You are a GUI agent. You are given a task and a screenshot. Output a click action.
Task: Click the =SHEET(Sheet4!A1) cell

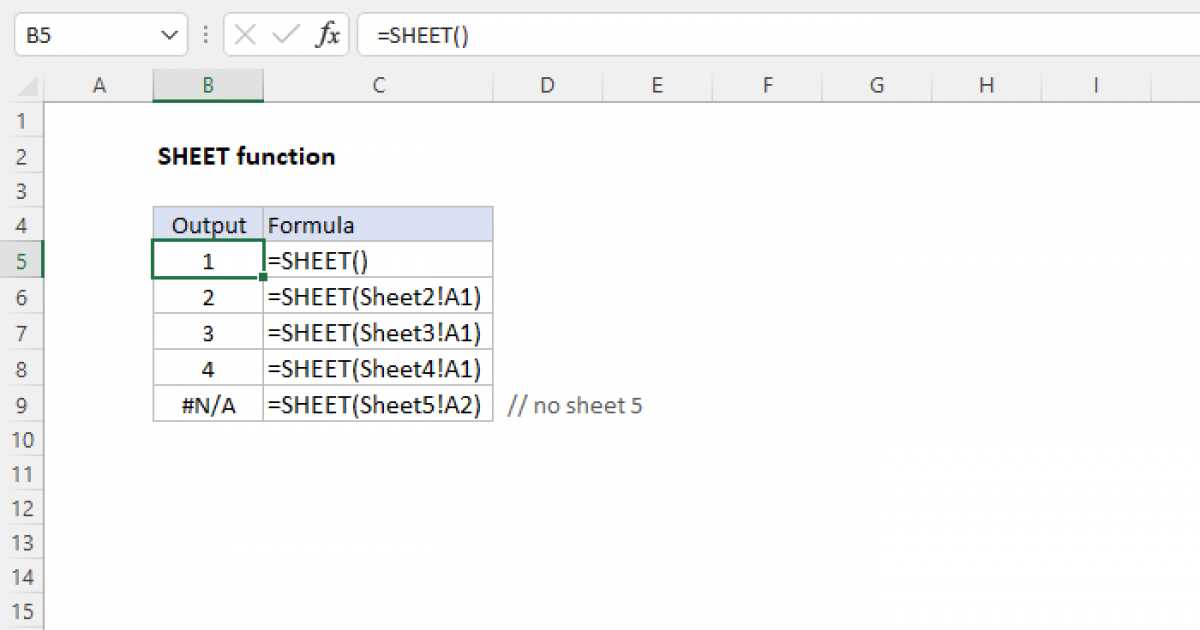click(378, 368)
